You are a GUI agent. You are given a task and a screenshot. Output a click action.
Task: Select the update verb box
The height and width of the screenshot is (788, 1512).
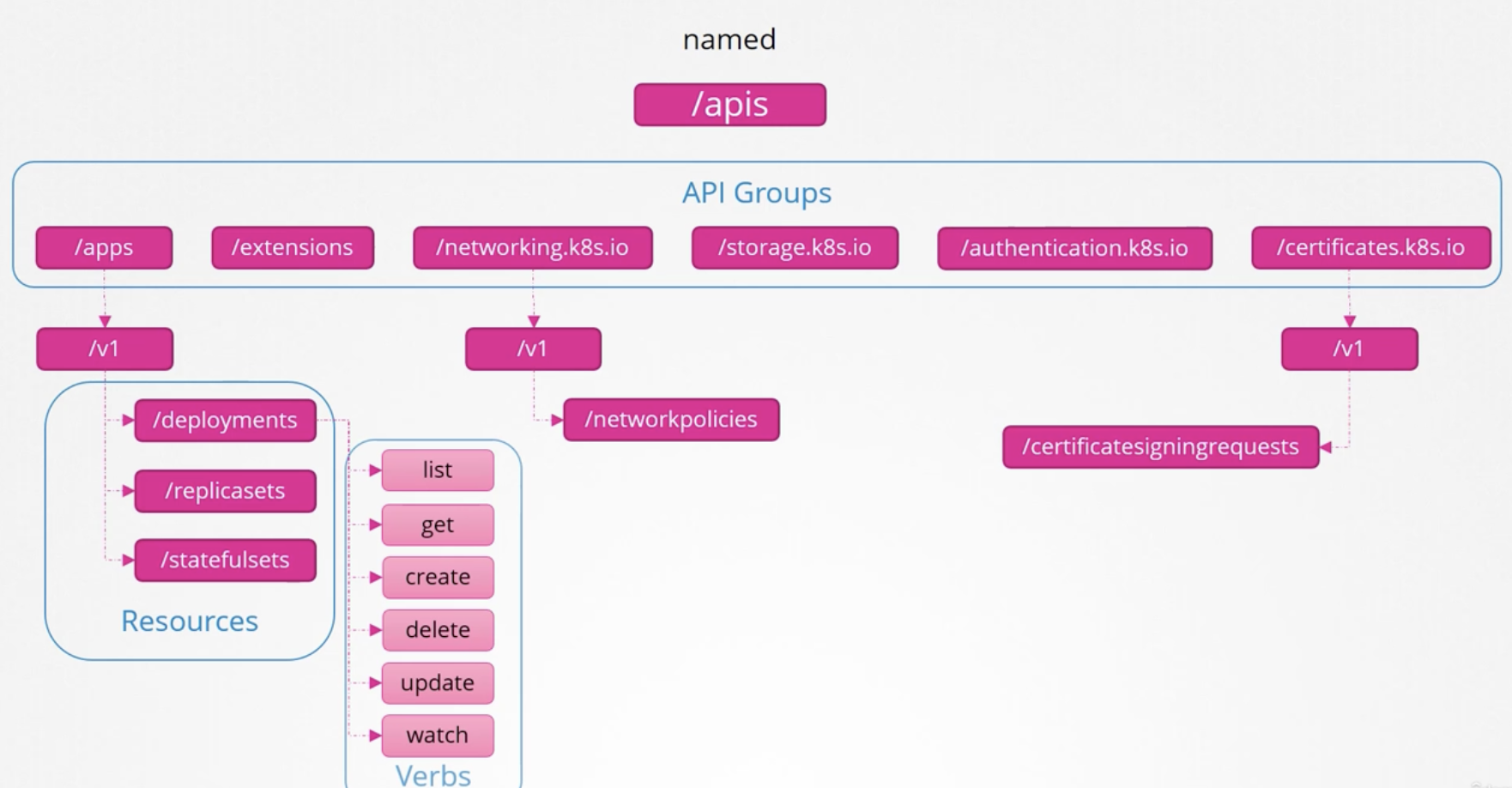pyautogui.click(x=438, y=683)
